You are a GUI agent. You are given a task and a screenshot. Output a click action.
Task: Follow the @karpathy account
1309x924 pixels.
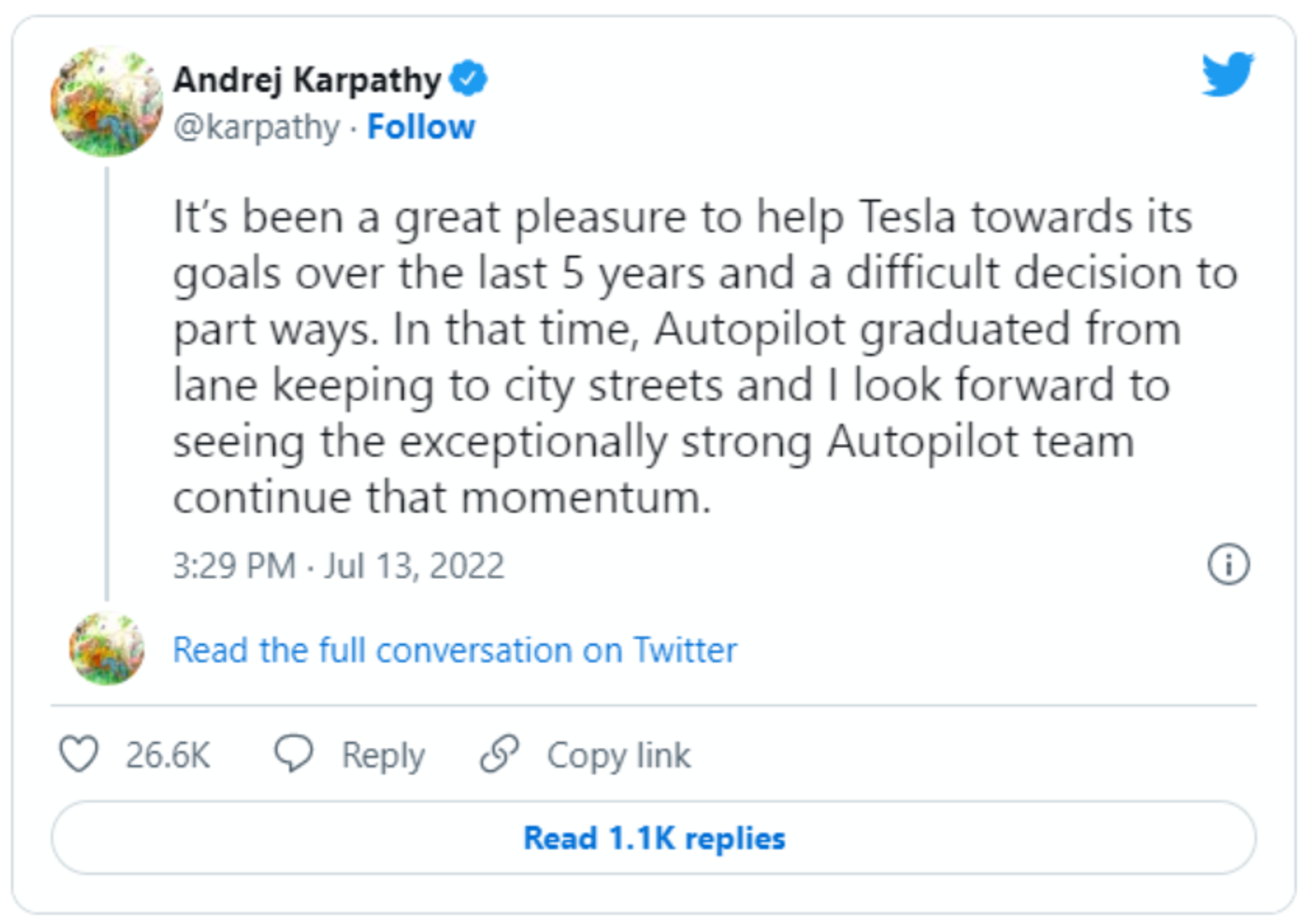pos(421,126)
